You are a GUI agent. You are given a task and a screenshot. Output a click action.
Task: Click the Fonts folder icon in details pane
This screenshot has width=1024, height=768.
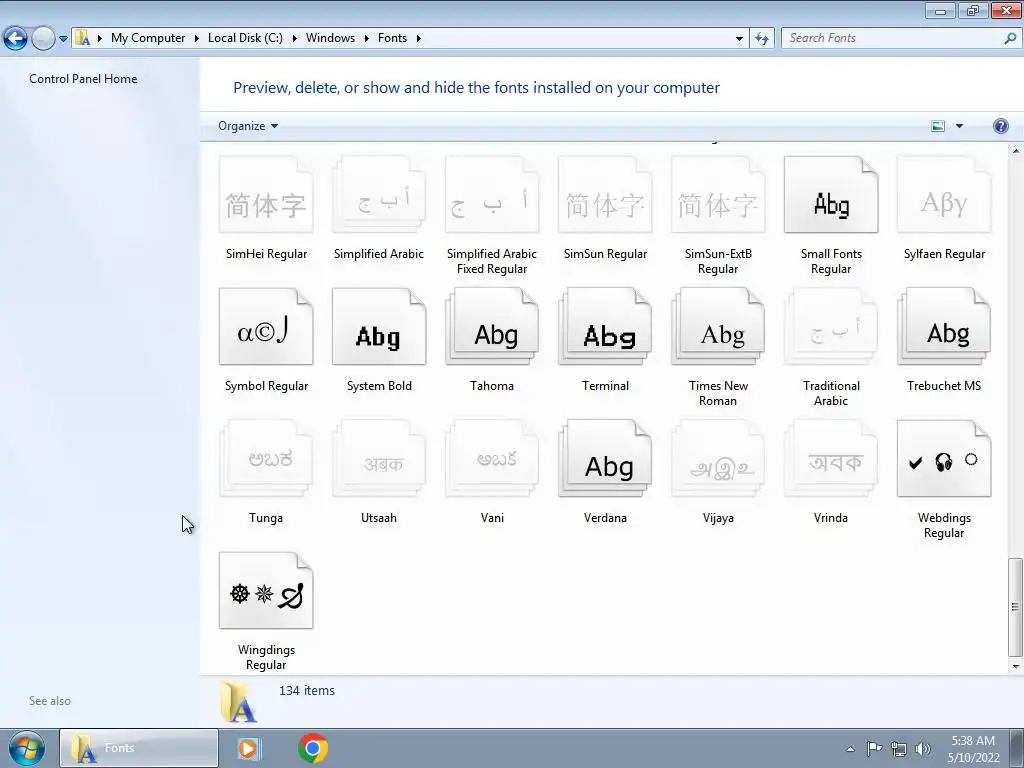[x=238, y=702]
